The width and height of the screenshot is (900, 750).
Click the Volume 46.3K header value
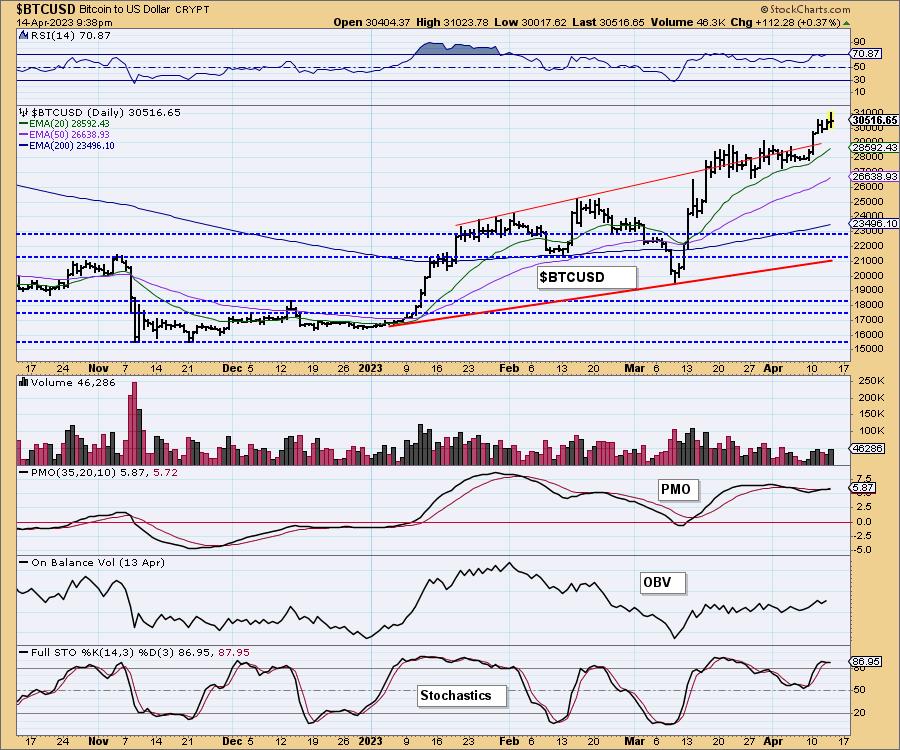[x=688, y=22]
